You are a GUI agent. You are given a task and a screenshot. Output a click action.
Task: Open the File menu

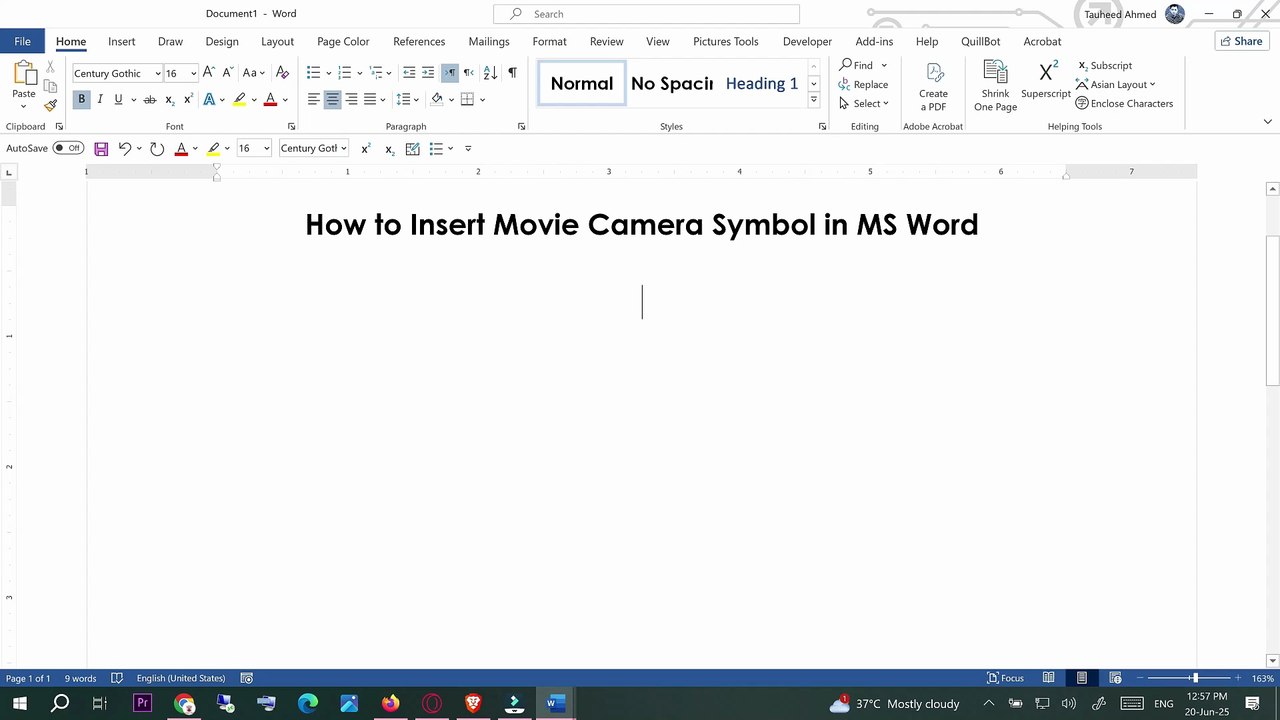tap(22, 42)
